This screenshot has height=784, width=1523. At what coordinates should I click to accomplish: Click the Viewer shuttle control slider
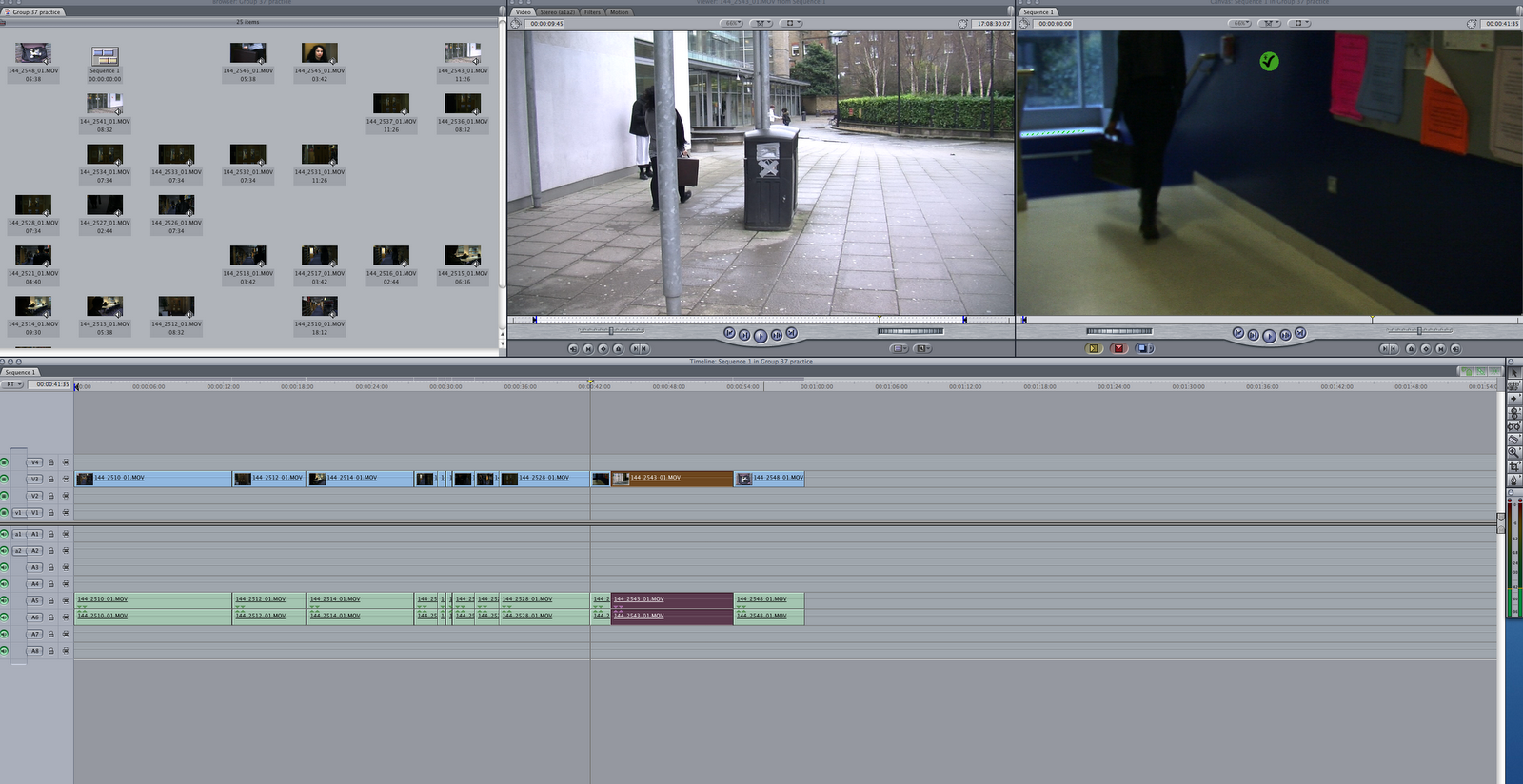click(x=611, y=330)
